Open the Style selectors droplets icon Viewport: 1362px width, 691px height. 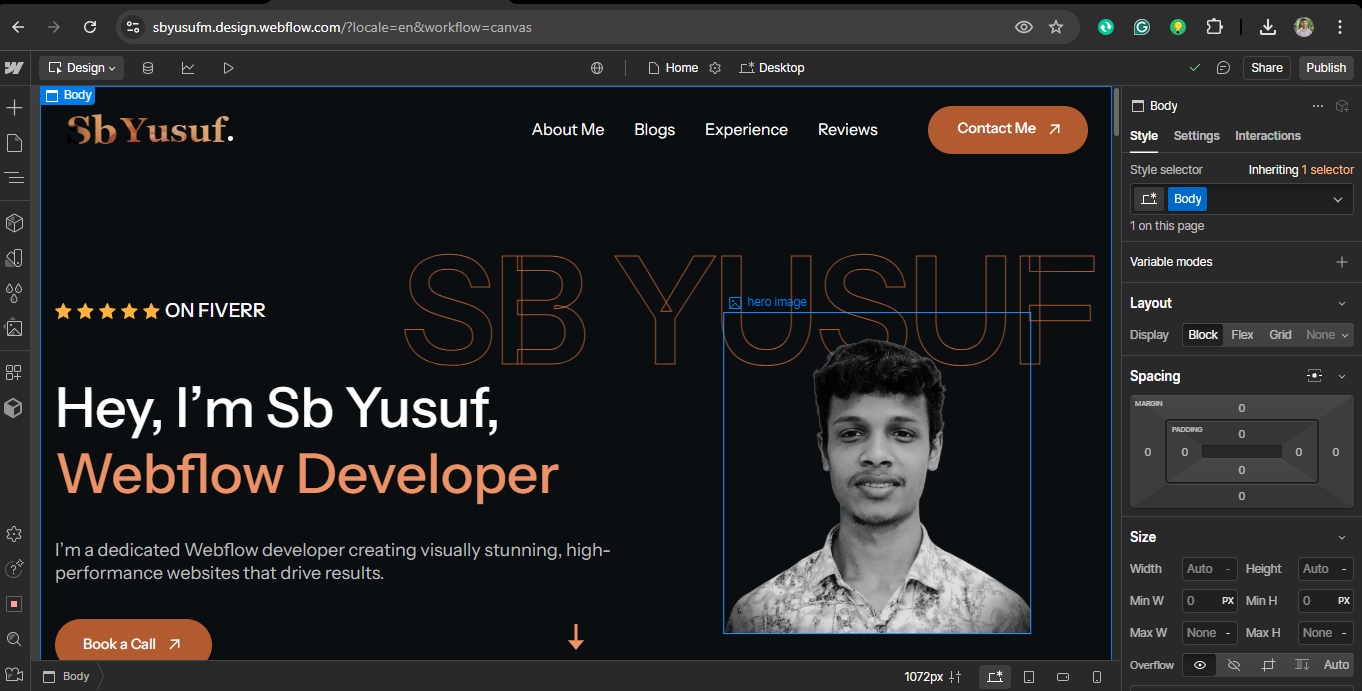(x=14, y=293)
